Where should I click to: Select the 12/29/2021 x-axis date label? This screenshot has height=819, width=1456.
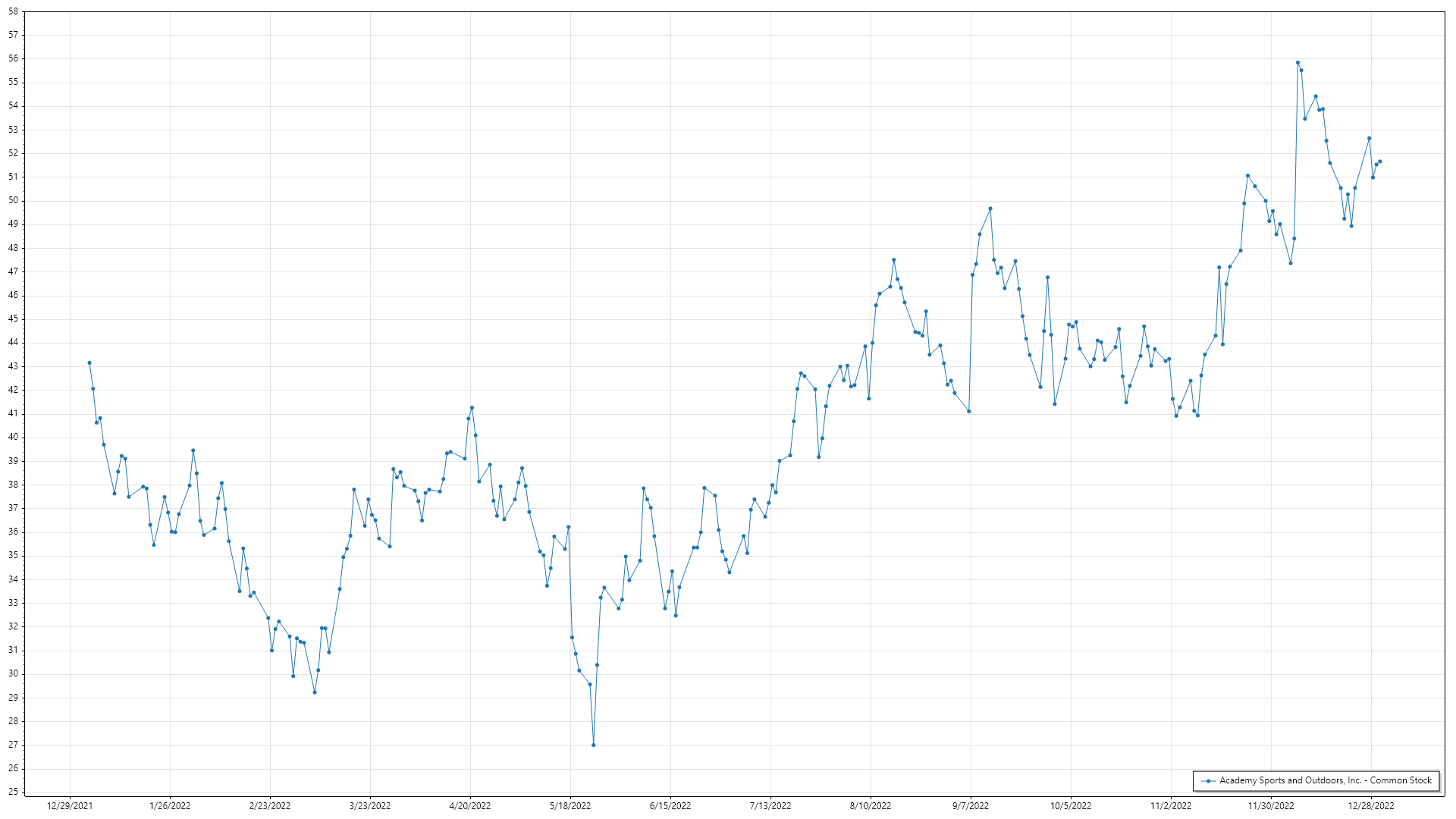coord(70,806)
